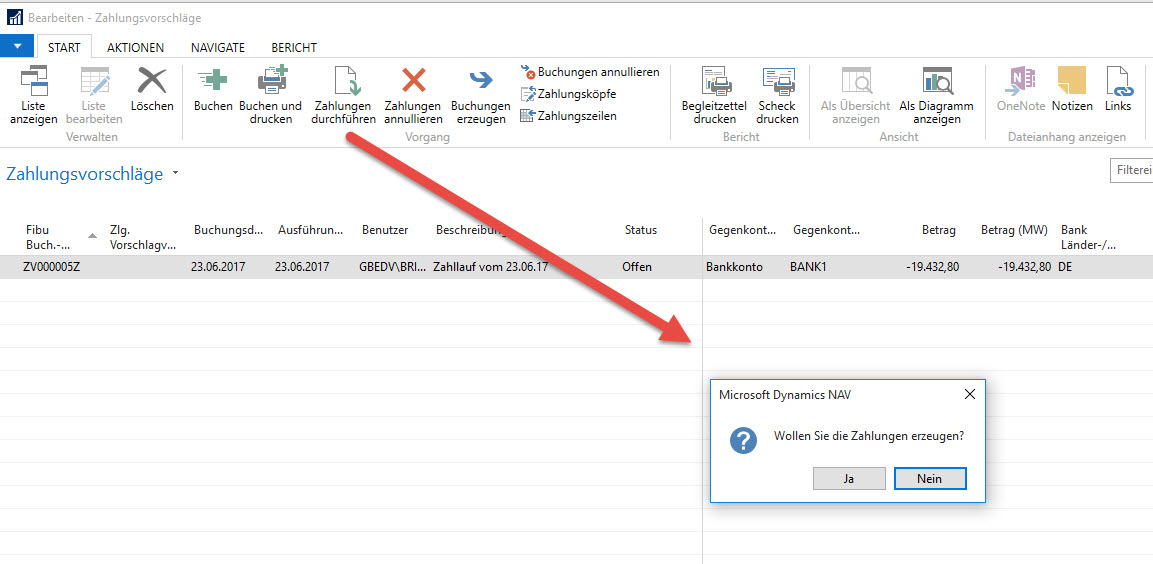Open Zahlungsköpfe
1153x564 pixels.
pyautogui.click(x=568, y=94)
